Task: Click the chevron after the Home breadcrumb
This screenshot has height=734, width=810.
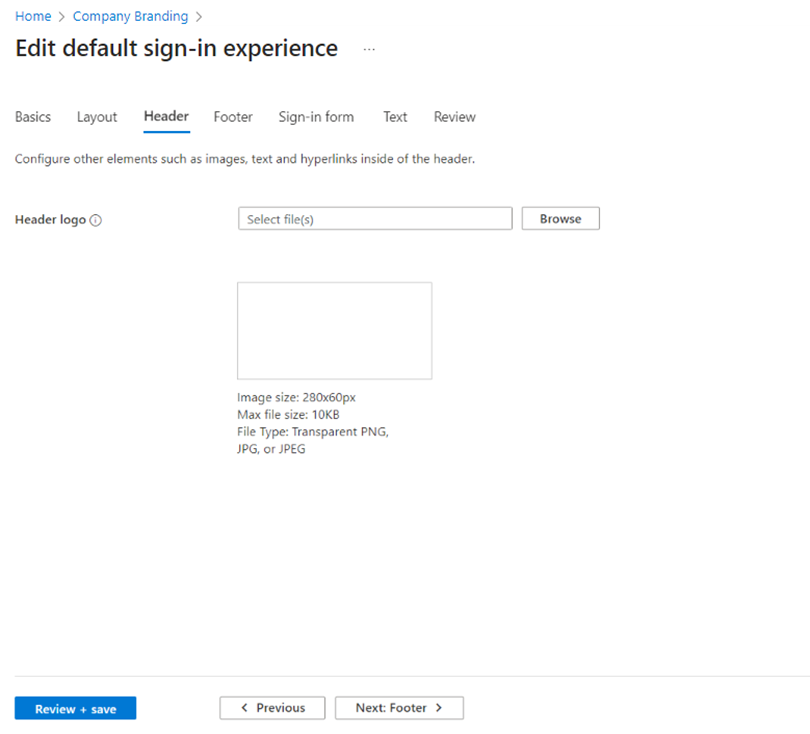Action: point(63,16)
